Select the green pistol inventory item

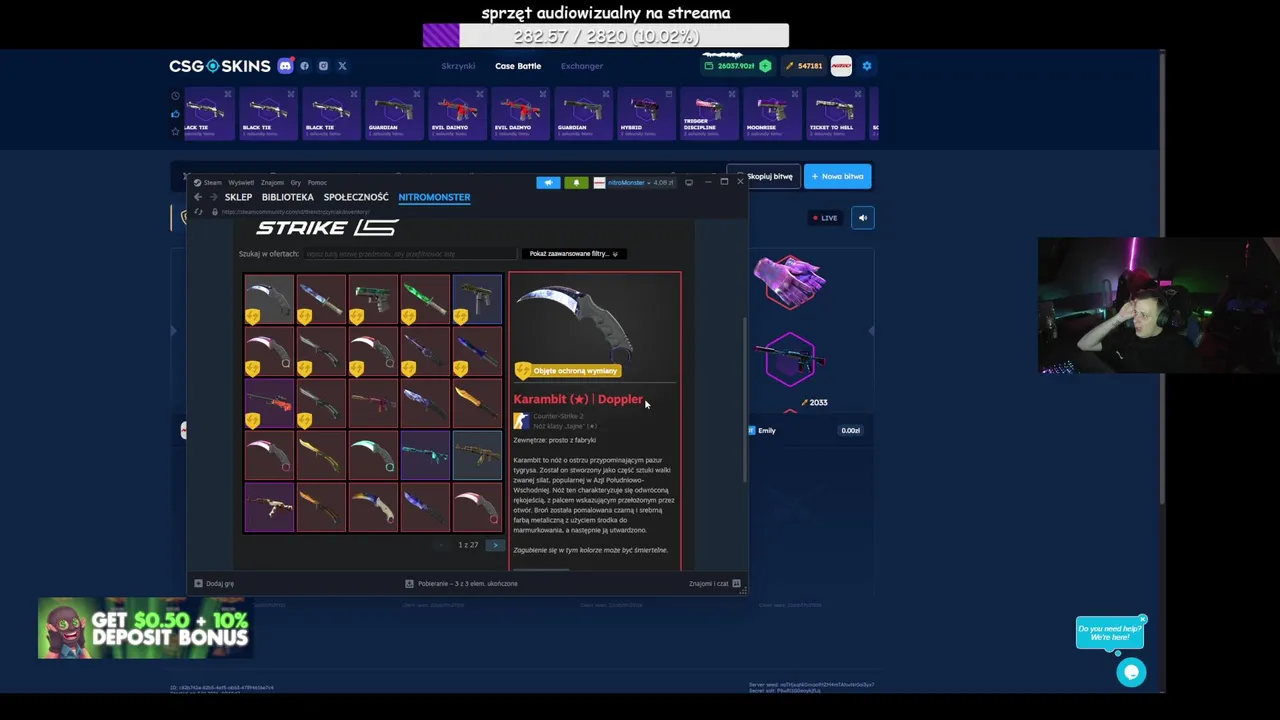point(373,300)
